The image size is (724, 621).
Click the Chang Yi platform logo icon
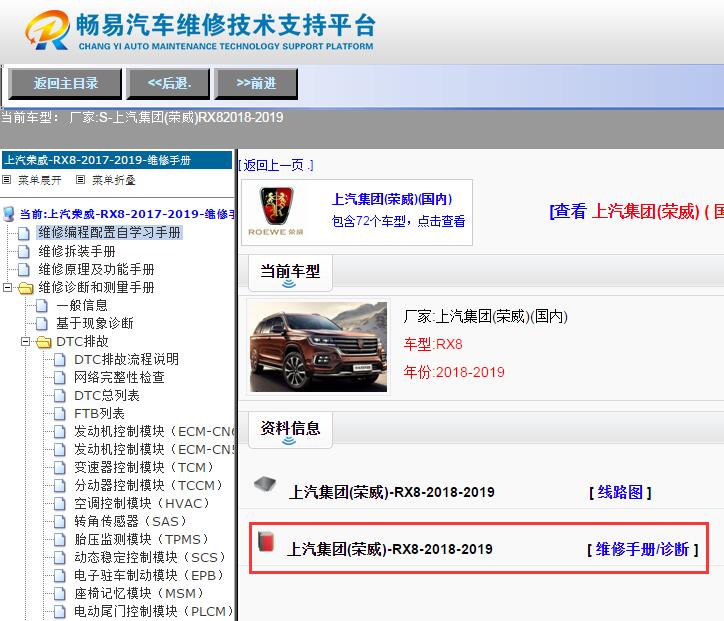click(x=48, y=30)
